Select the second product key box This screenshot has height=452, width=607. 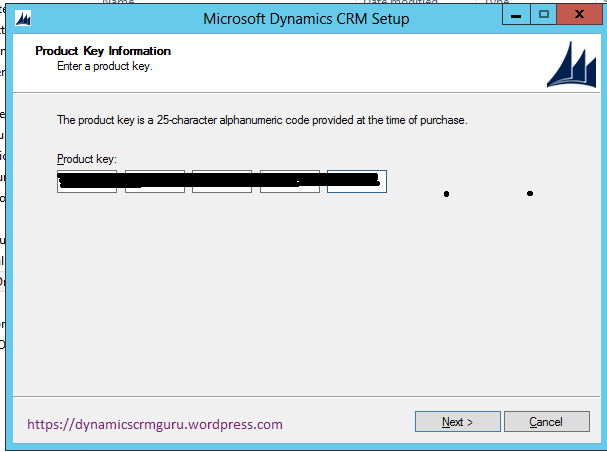click(155, 182)
